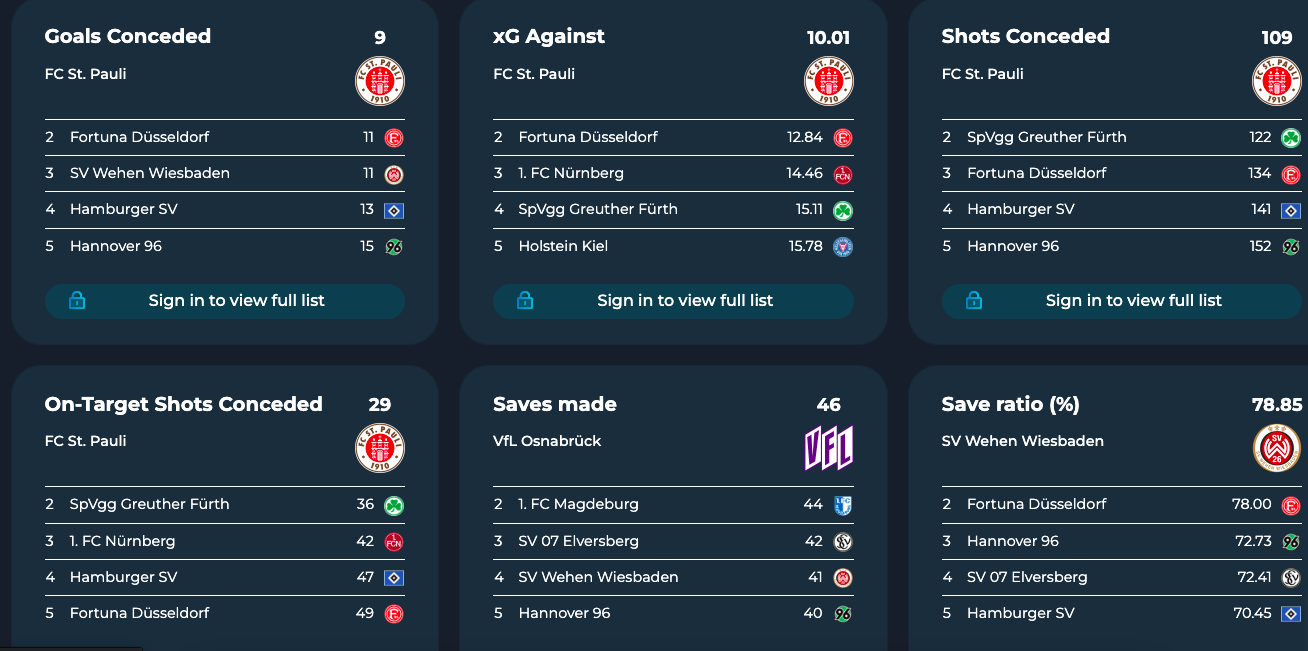Screen dimensions: 1308x651
Task: Click SV Wehen Wiesbaden crest in Save ratio
Action: click(1277, 448)
